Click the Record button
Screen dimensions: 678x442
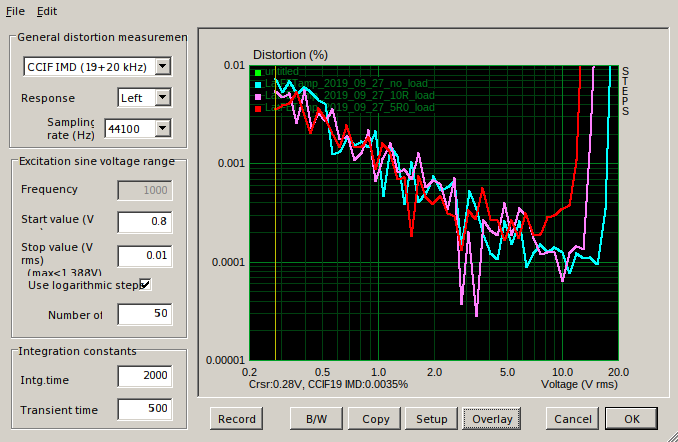tap(237, 419)
